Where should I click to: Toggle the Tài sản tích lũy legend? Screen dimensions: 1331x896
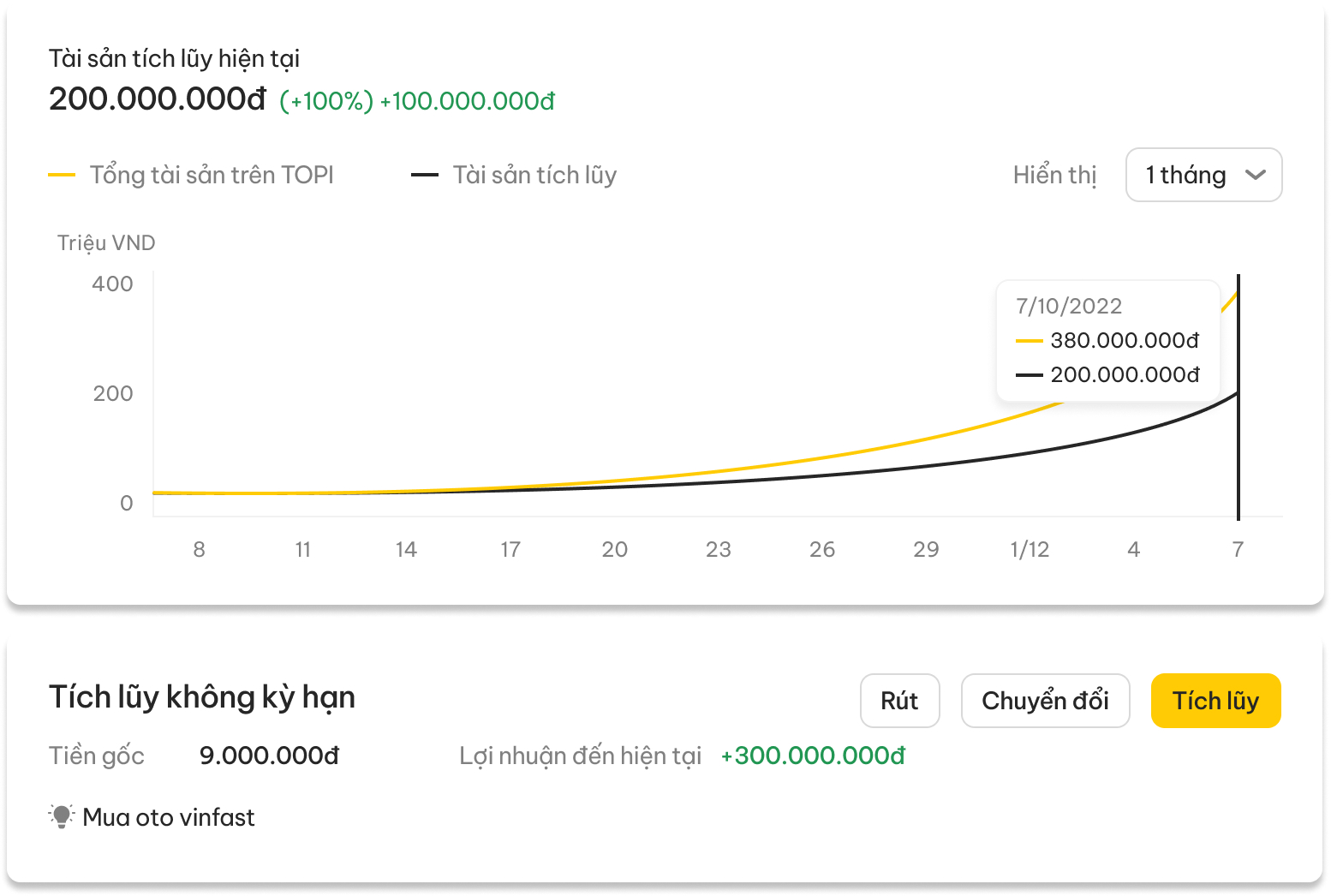pos(534,175)
